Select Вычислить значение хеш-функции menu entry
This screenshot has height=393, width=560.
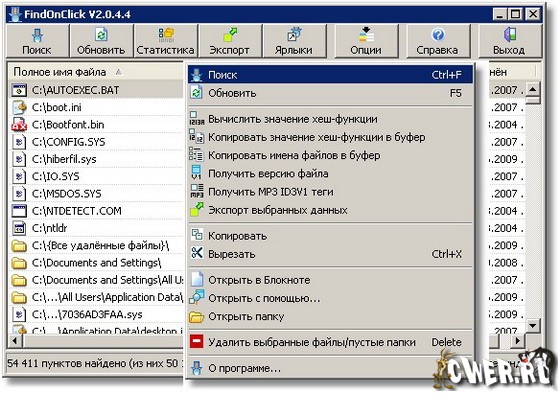(x=330, y=119)
